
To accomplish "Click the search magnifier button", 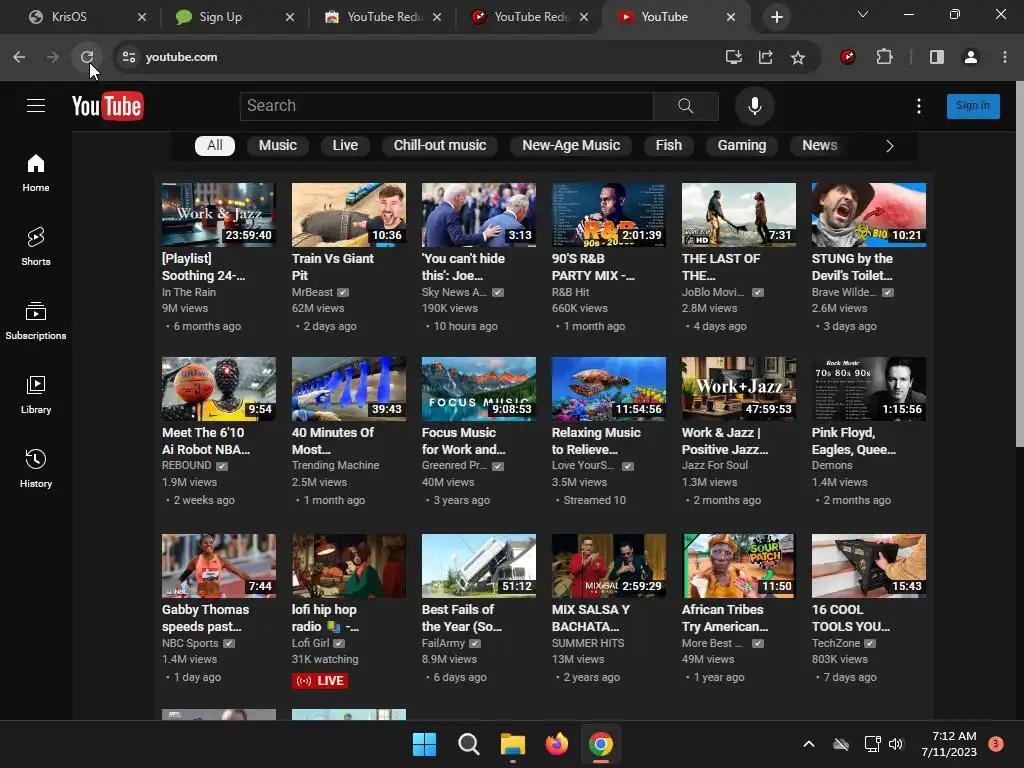I will tap(686, 106).
